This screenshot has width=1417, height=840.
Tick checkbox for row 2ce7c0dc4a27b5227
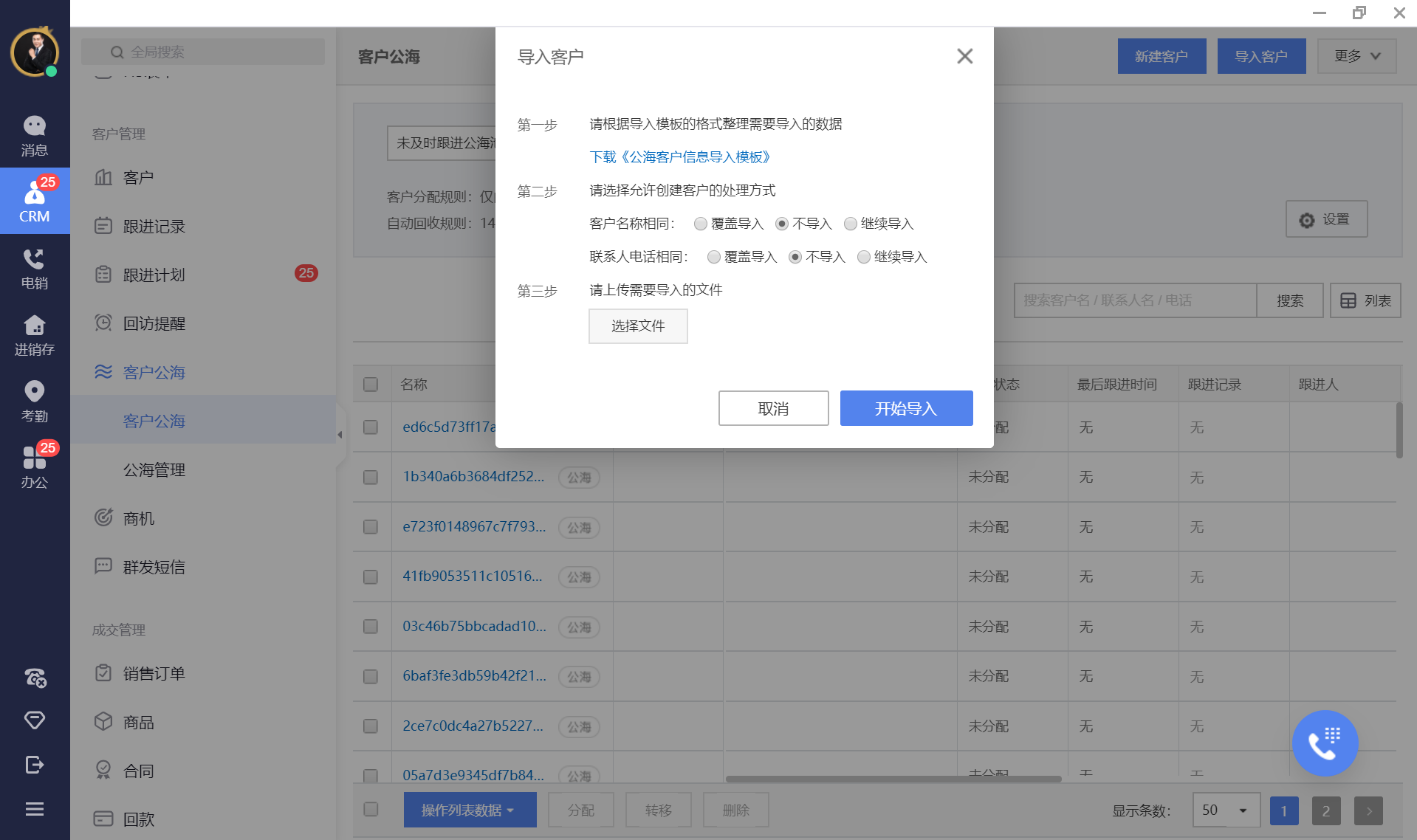pyautogui.click(x=371, y=726)
